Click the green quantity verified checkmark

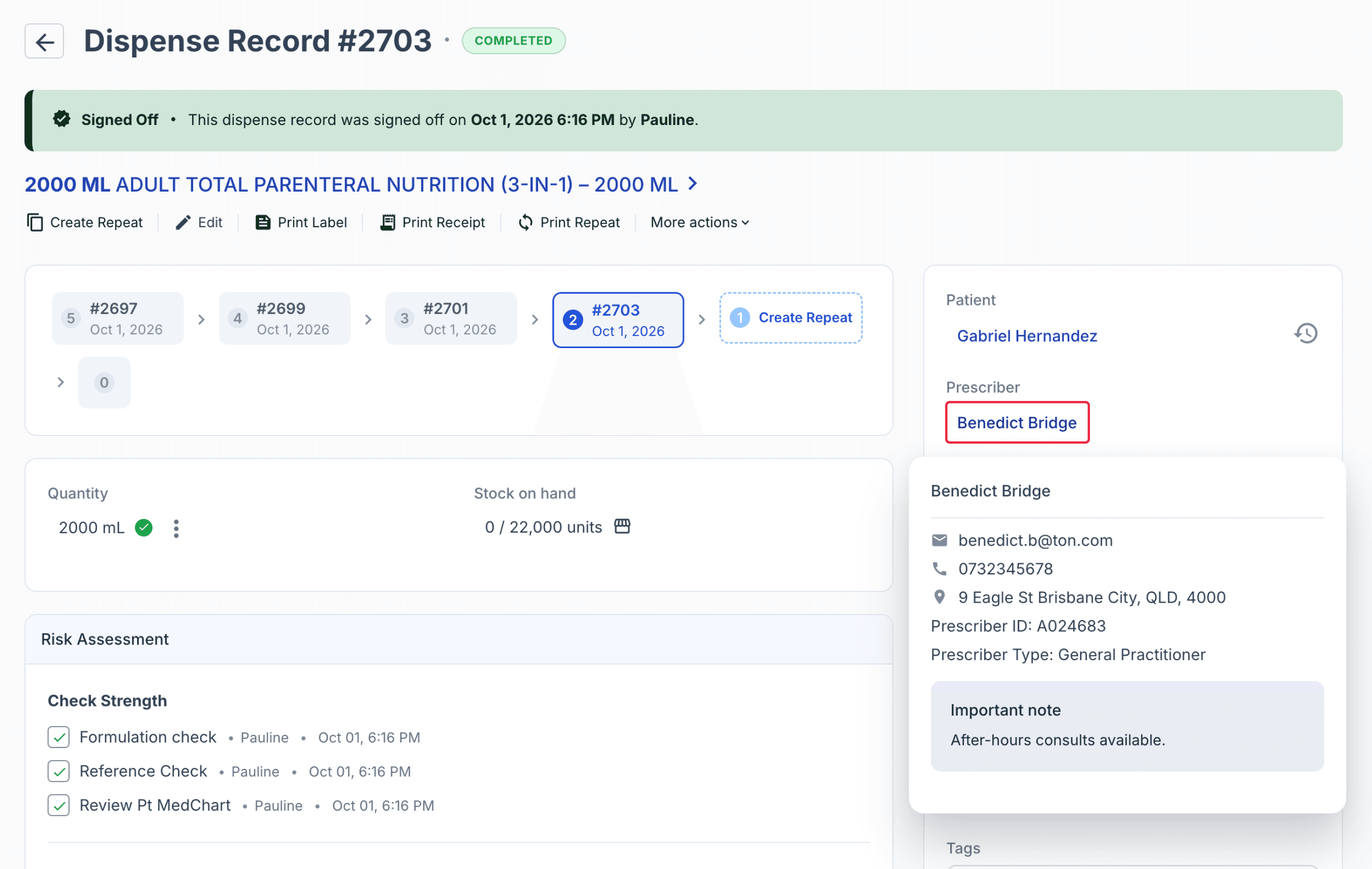click(144, 527)
